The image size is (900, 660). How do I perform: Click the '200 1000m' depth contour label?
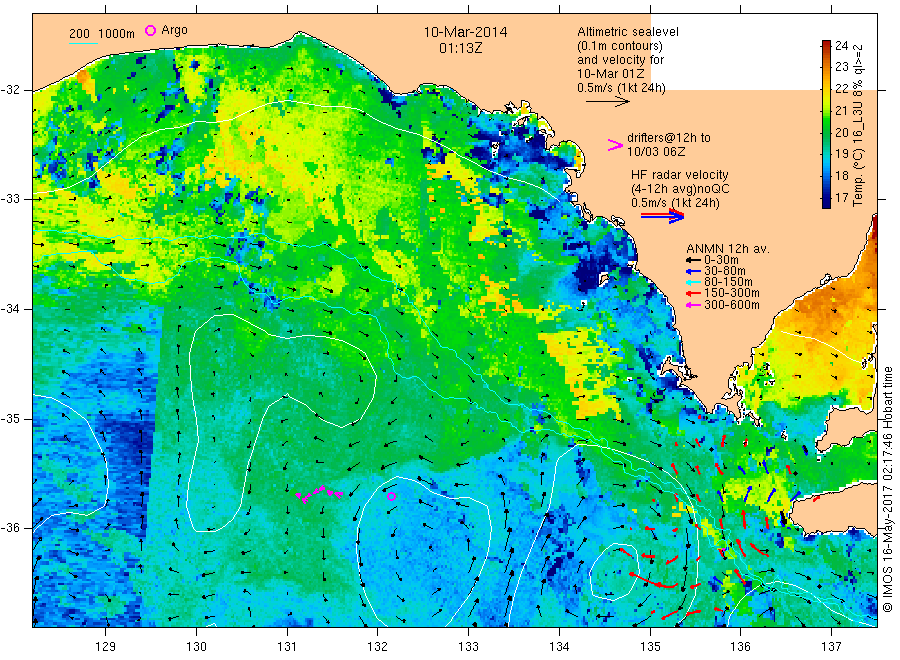click(x=102, y=33)
